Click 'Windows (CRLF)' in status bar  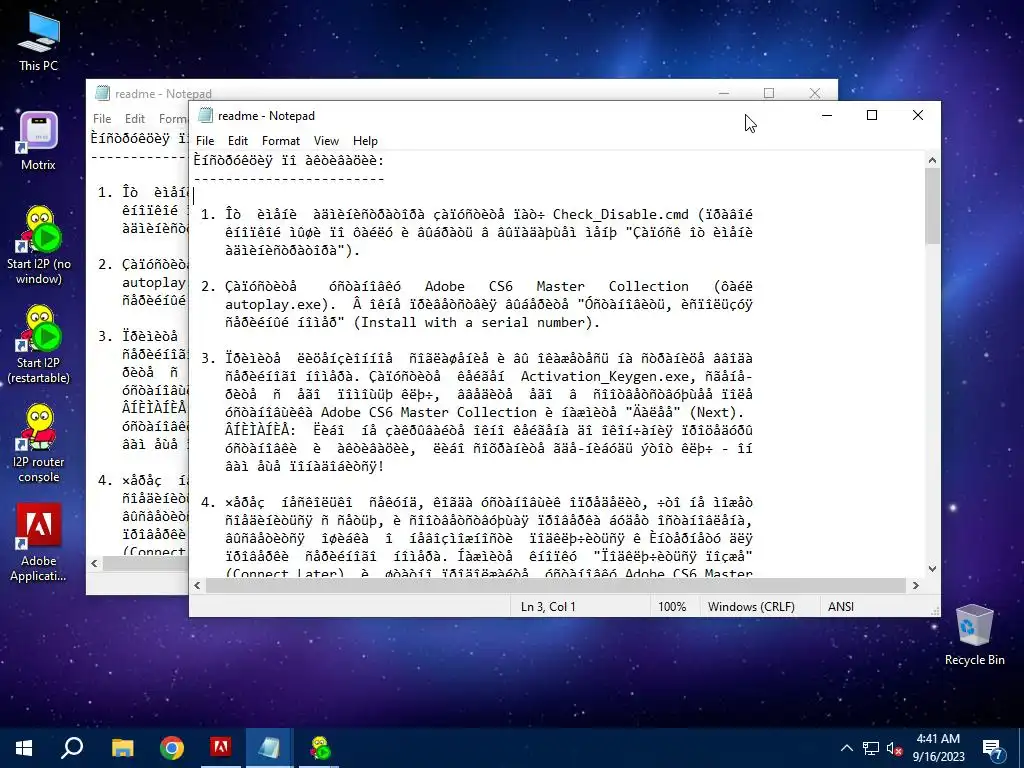(x=751, y=607)
